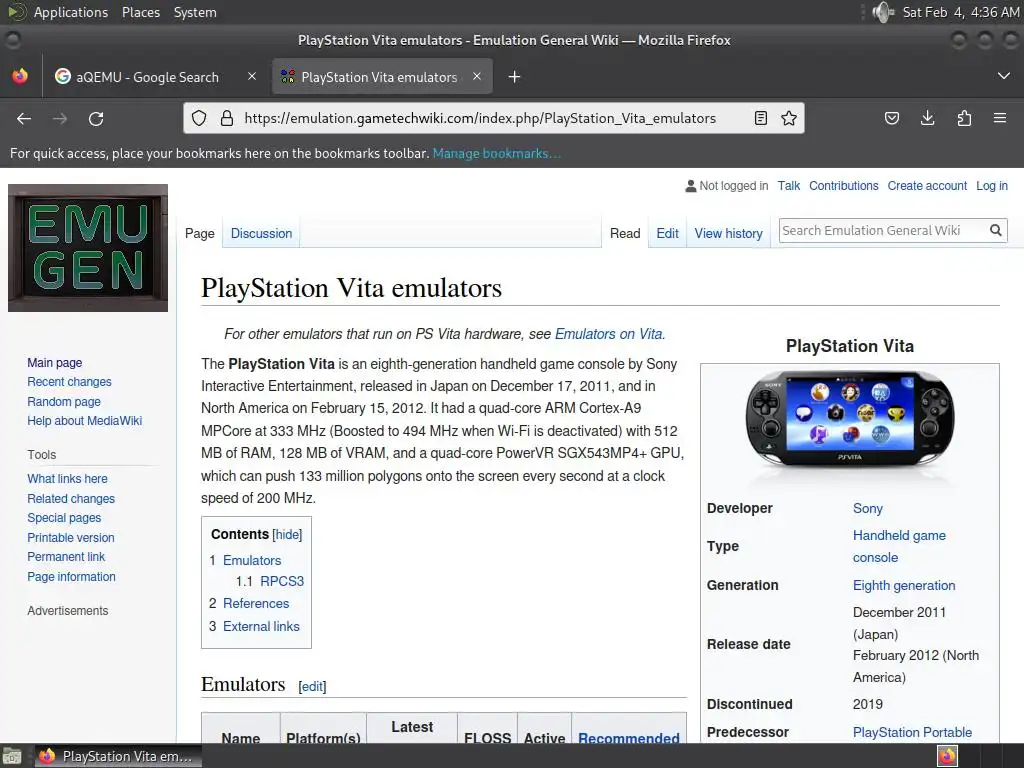This screenshot has width=1024, height=768.
Task: Open Recent changes in sidebar
Action: pyautogui.click(x=69, y=381)
